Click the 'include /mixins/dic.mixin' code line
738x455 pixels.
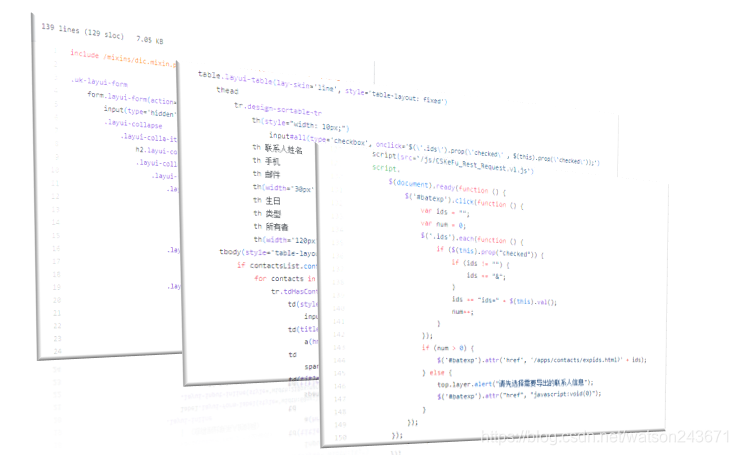click(x=123, y=58)
